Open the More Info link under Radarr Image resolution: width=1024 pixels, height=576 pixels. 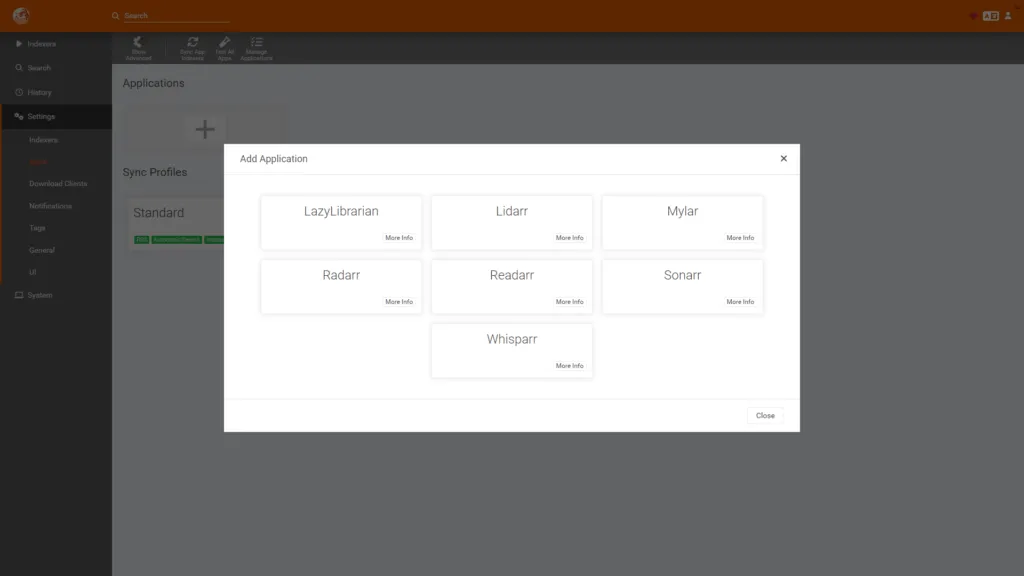coord(399,302)
